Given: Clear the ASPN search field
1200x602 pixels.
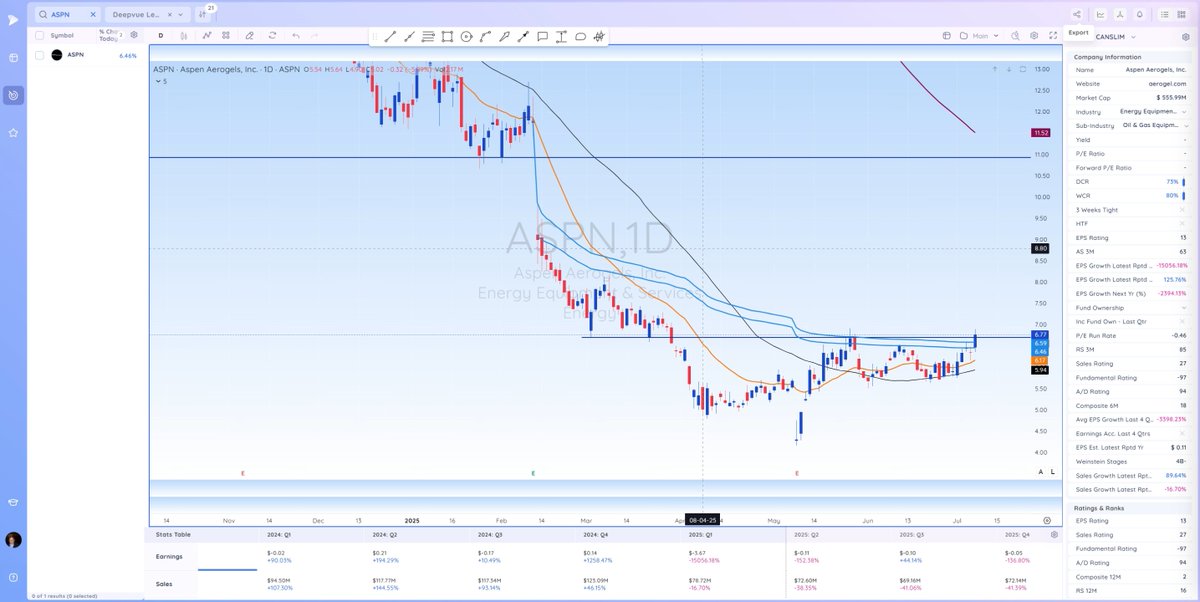Looking at the screenshot, I should coord(93,15).
